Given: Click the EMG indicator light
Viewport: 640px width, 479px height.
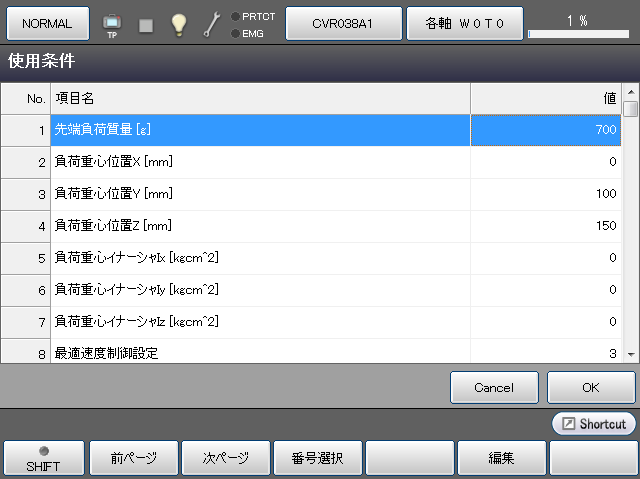Looking at the screenshot, I should click(x=235, y=33).
